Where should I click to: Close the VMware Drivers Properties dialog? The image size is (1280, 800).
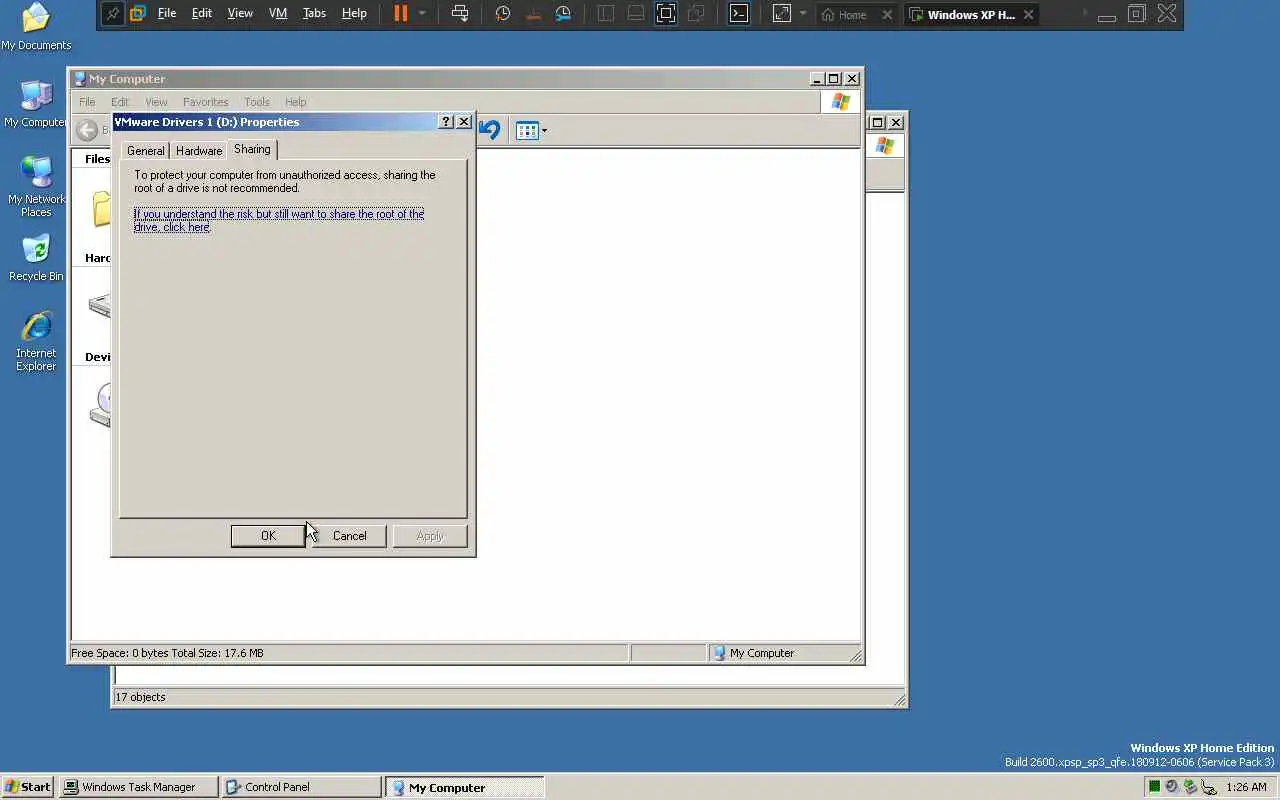coord(464,122)
